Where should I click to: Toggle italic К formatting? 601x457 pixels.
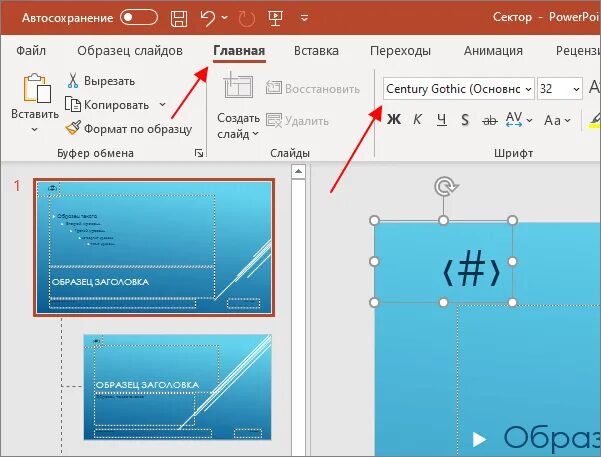(417, 120)
